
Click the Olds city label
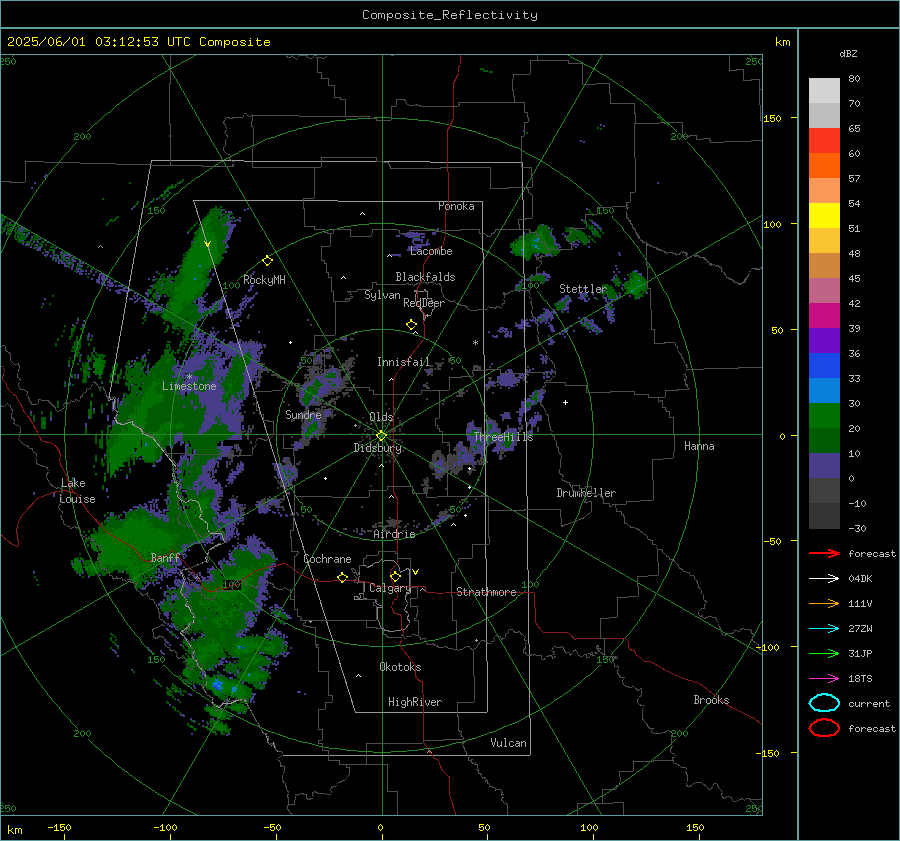[x=381, y=417]
